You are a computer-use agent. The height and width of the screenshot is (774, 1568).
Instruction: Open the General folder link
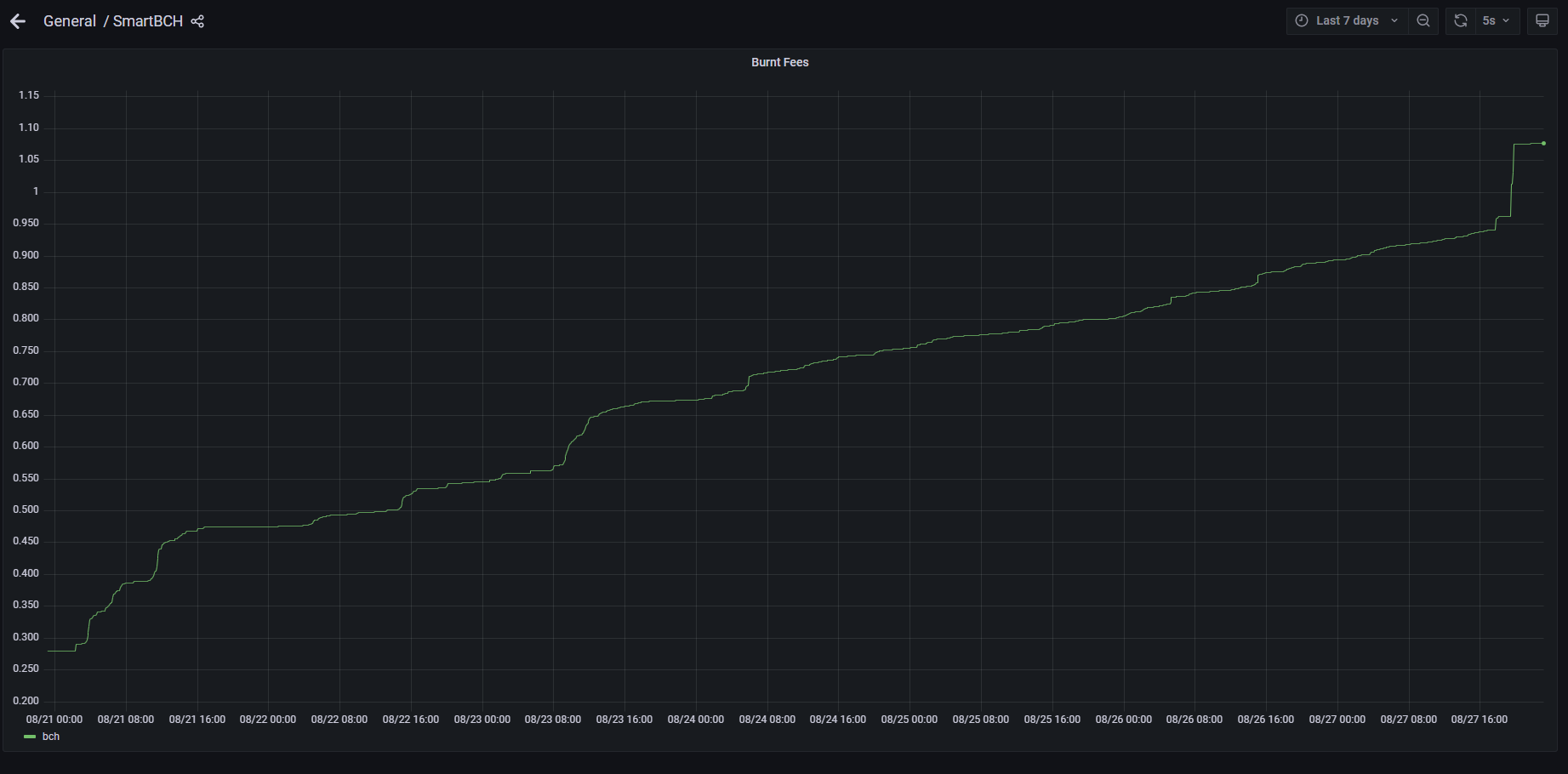[x=70, y=21]
